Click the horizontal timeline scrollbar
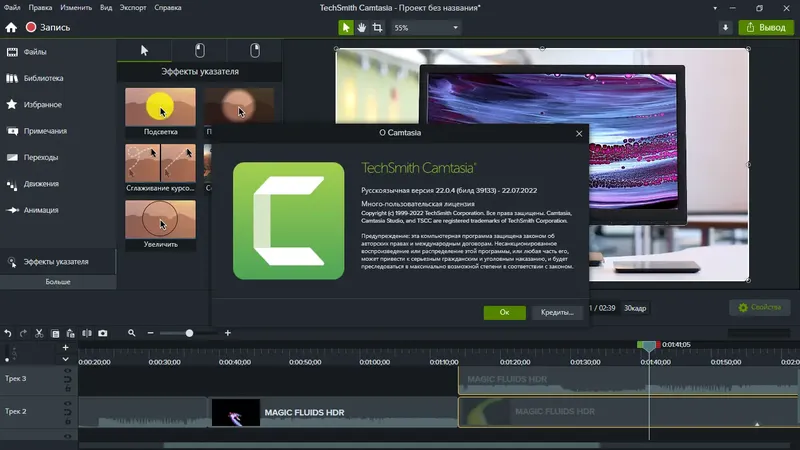The width and height of the screenshot is (800, 450). [x=381, y=446]
